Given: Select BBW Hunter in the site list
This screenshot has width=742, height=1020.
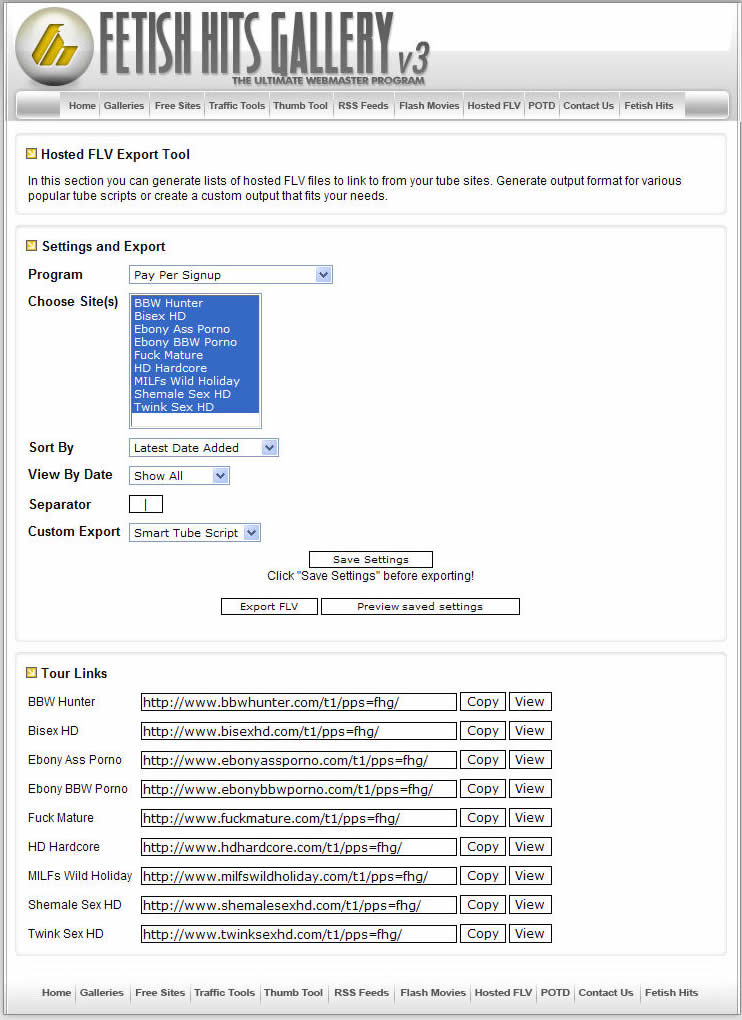Looking at the screenshot, I should coord(195,303).
